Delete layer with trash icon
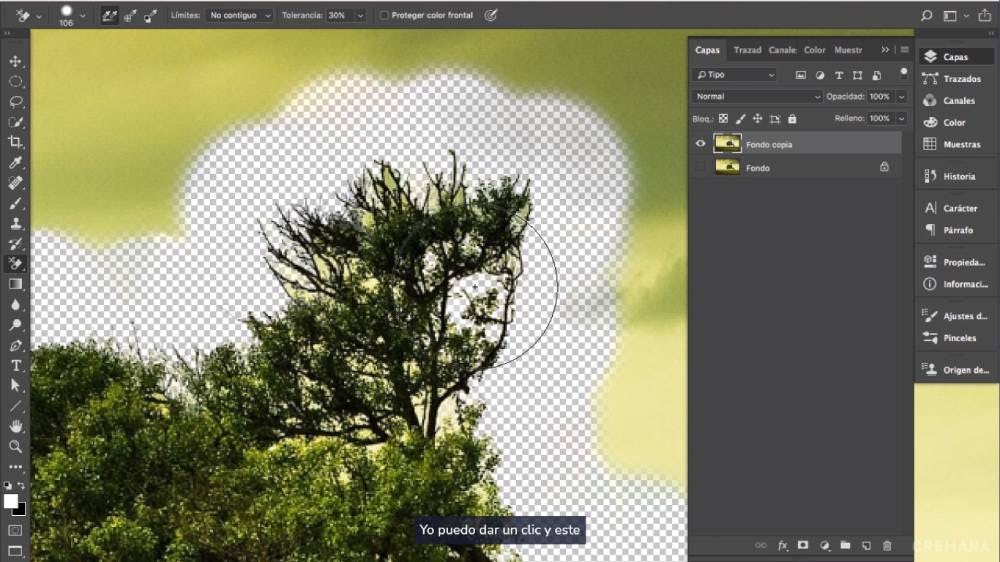Image resolution: width=1000 pixels, height=562 pixels. (x=887, y=545)
